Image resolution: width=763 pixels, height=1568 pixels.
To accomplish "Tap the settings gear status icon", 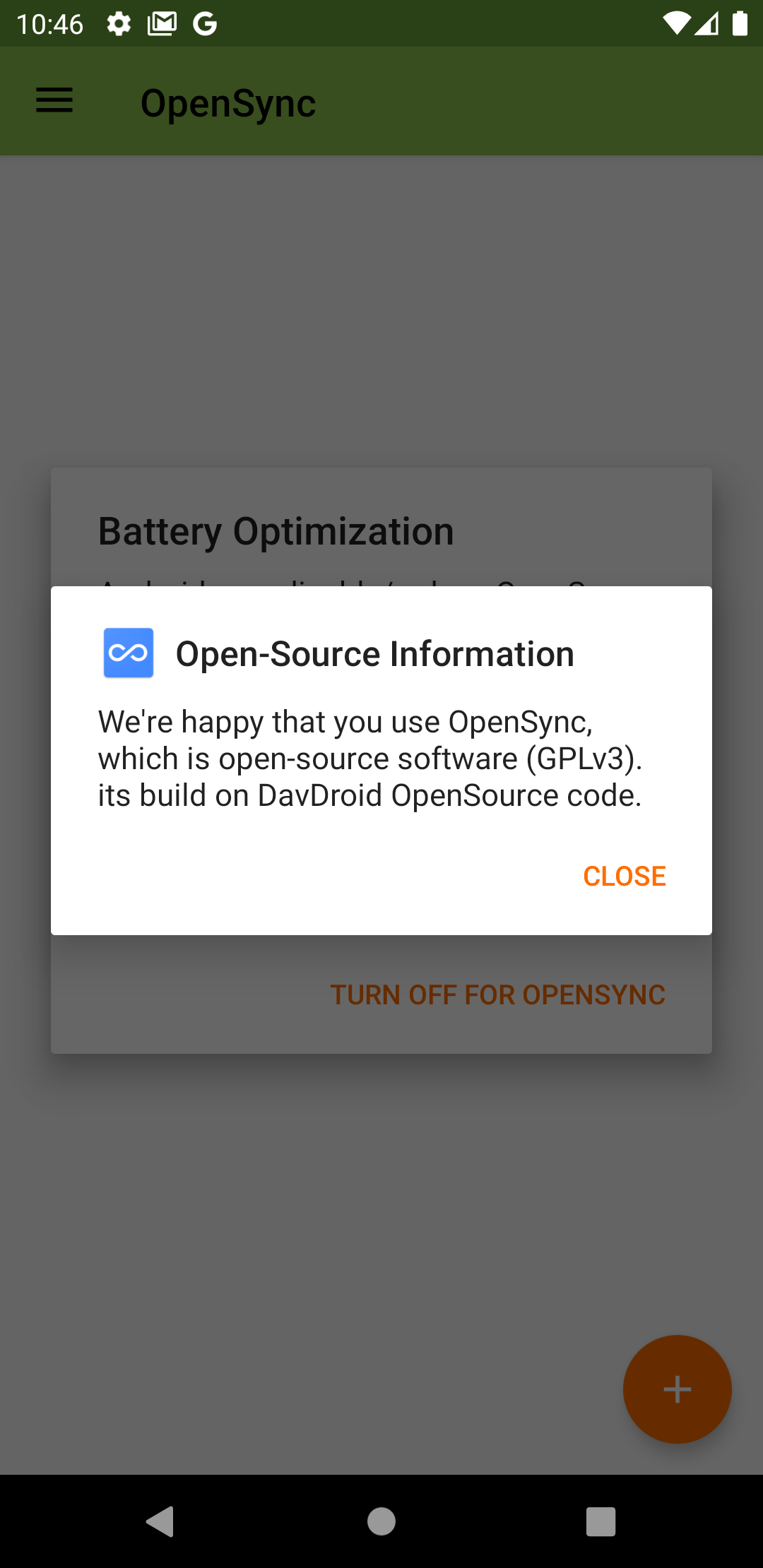I will (119, 24).
